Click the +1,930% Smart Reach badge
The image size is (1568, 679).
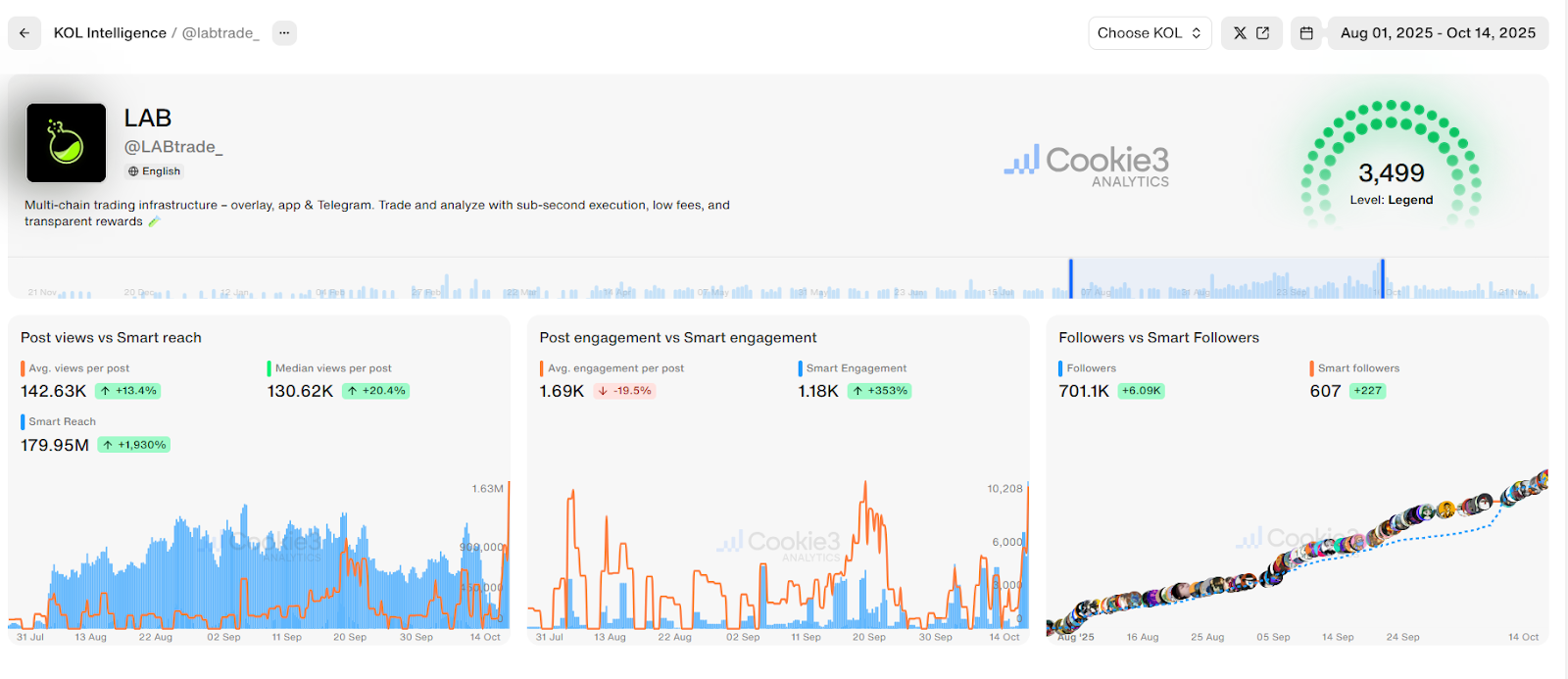134,445
